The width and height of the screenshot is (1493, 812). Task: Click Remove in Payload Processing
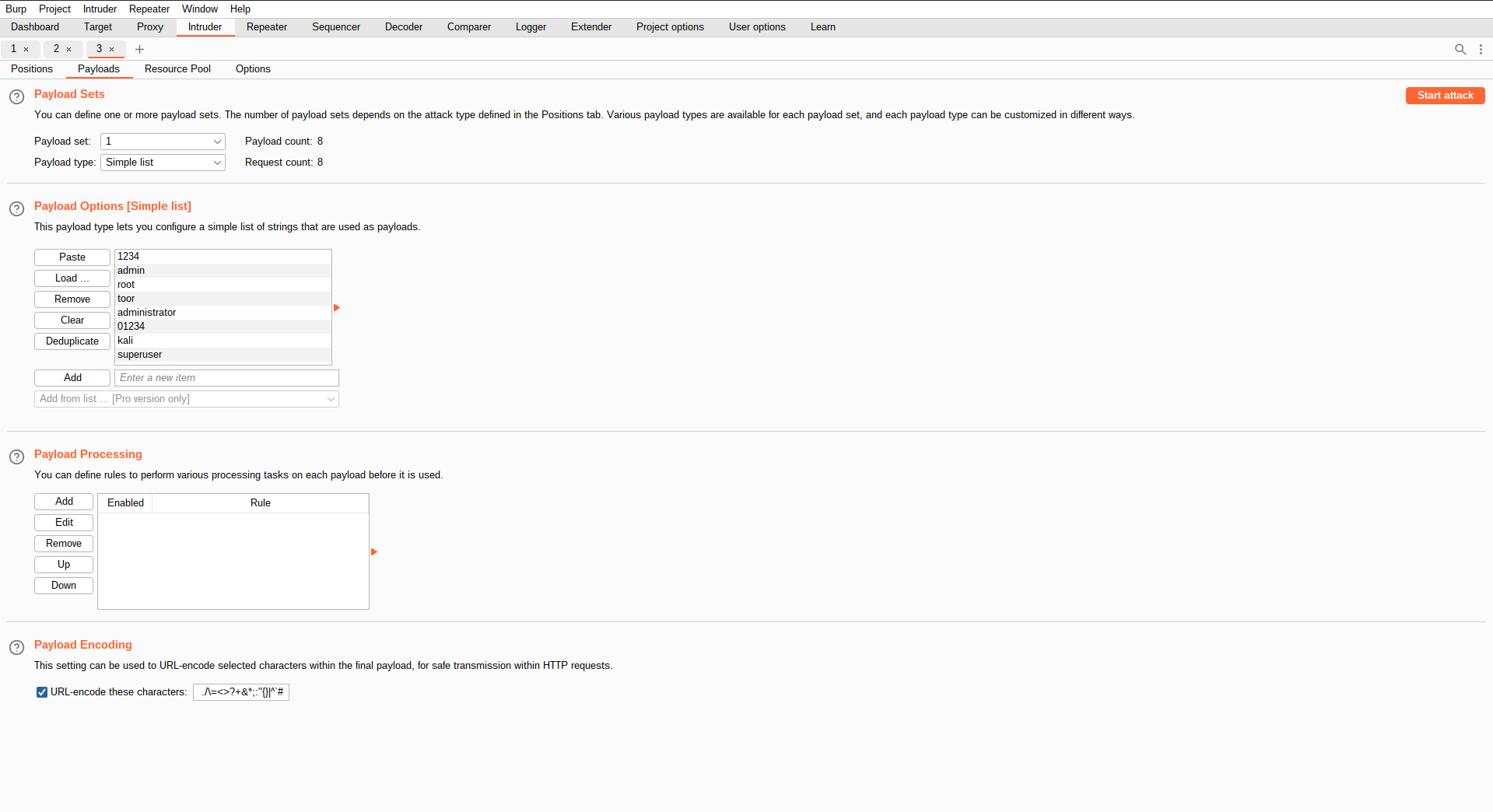coord(64,544)
